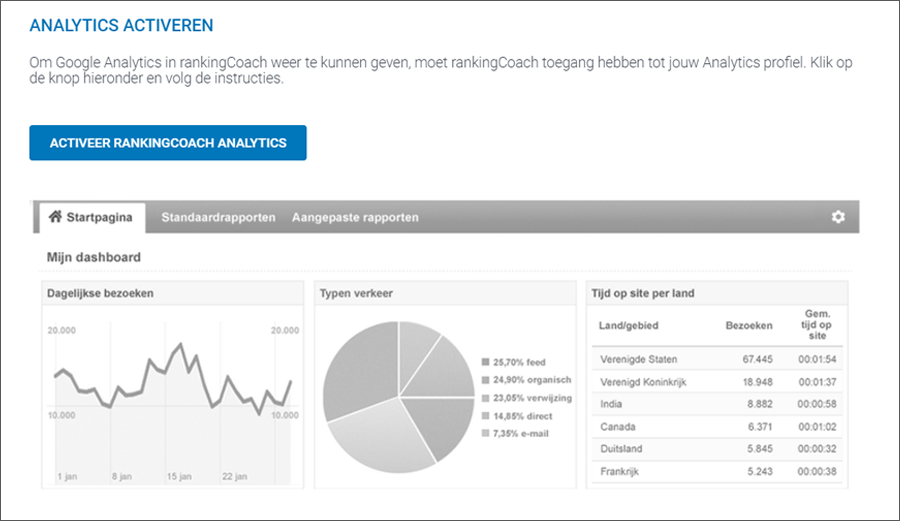The width and height of the screenshot is (900, 521).
Task: Select the Verenigde Staten row
Action: (717, 359)
